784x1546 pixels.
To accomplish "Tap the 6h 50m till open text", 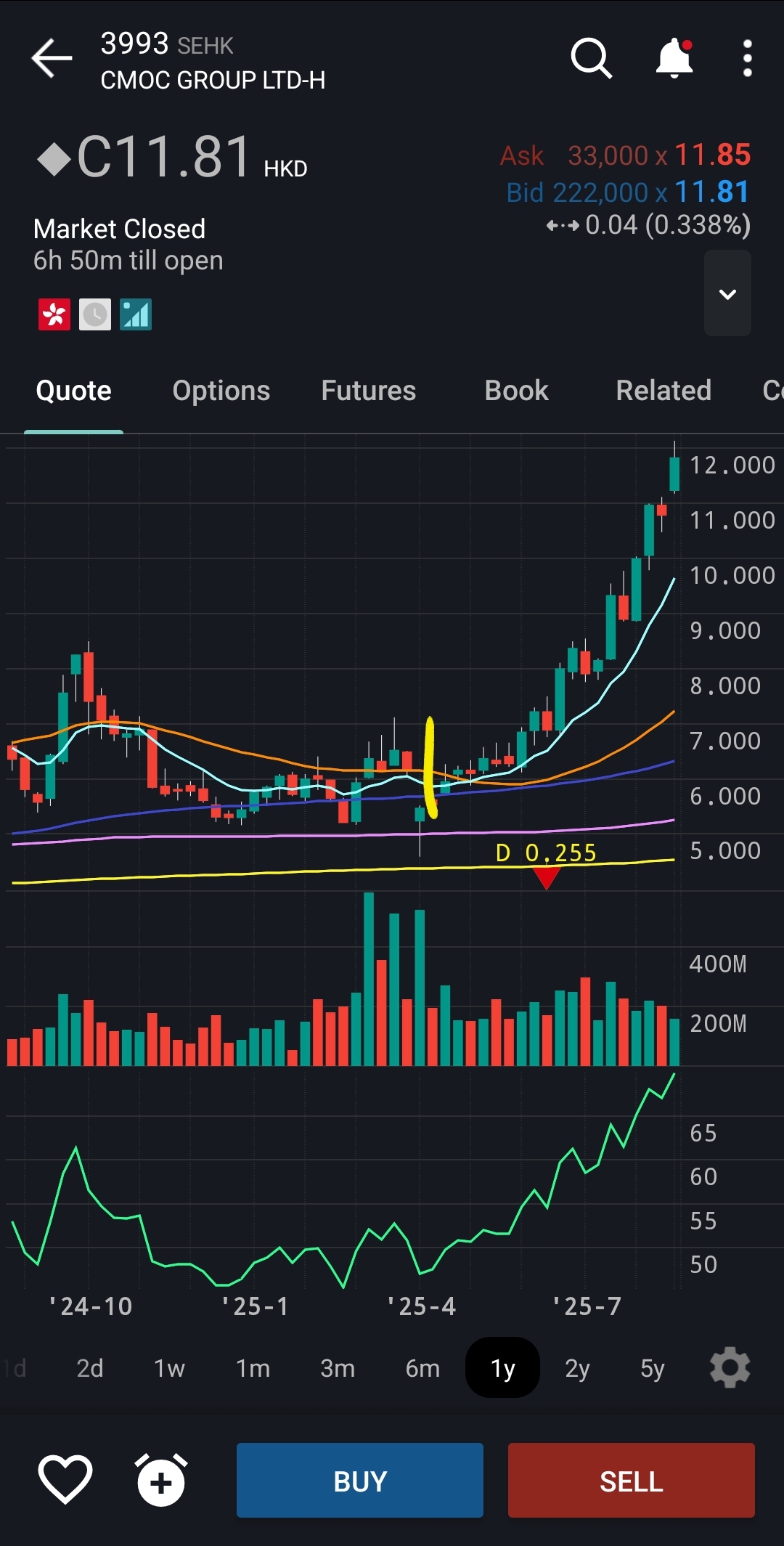I will [x=128, y=260].
